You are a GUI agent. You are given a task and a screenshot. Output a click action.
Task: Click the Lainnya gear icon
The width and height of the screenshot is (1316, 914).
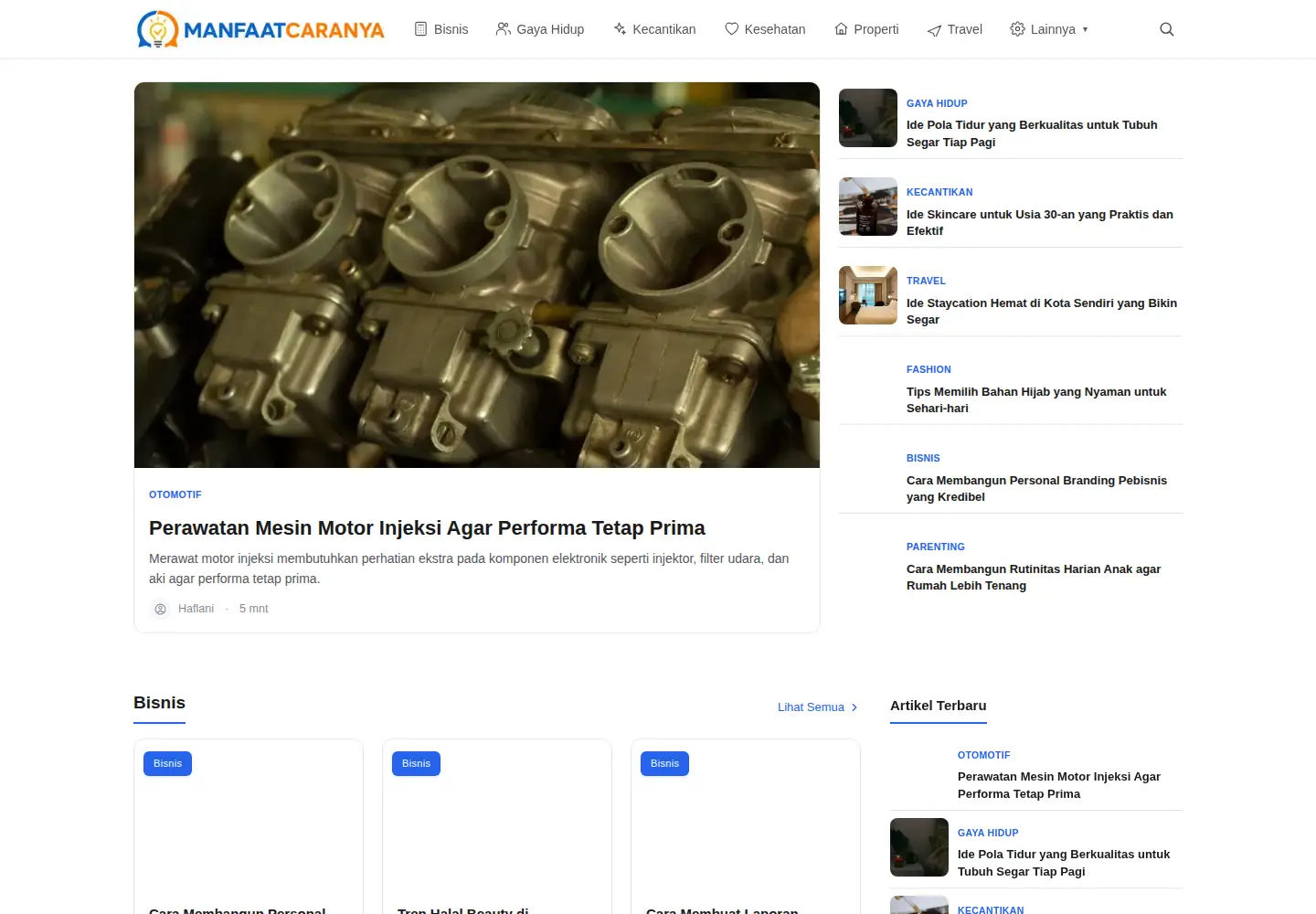click(1017, 29)
